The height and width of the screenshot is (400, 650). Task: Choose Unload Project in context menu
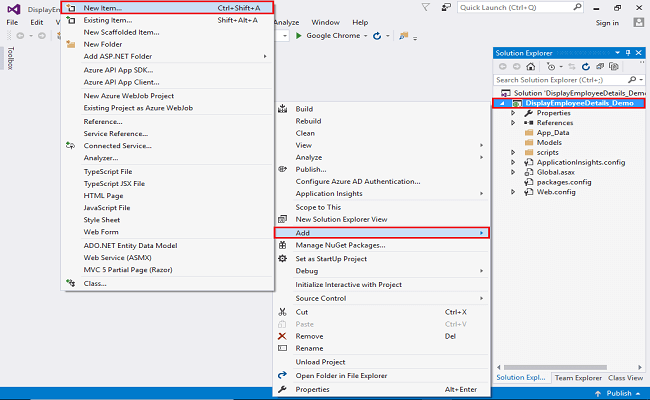[x=320, y=362]
